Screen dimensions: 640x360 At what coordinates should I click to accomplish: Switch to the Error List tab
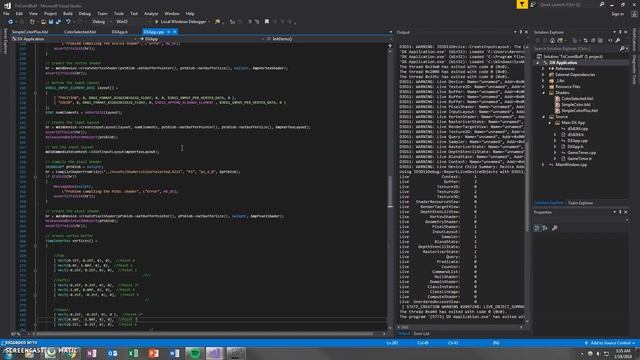click(x=421, y=333)
